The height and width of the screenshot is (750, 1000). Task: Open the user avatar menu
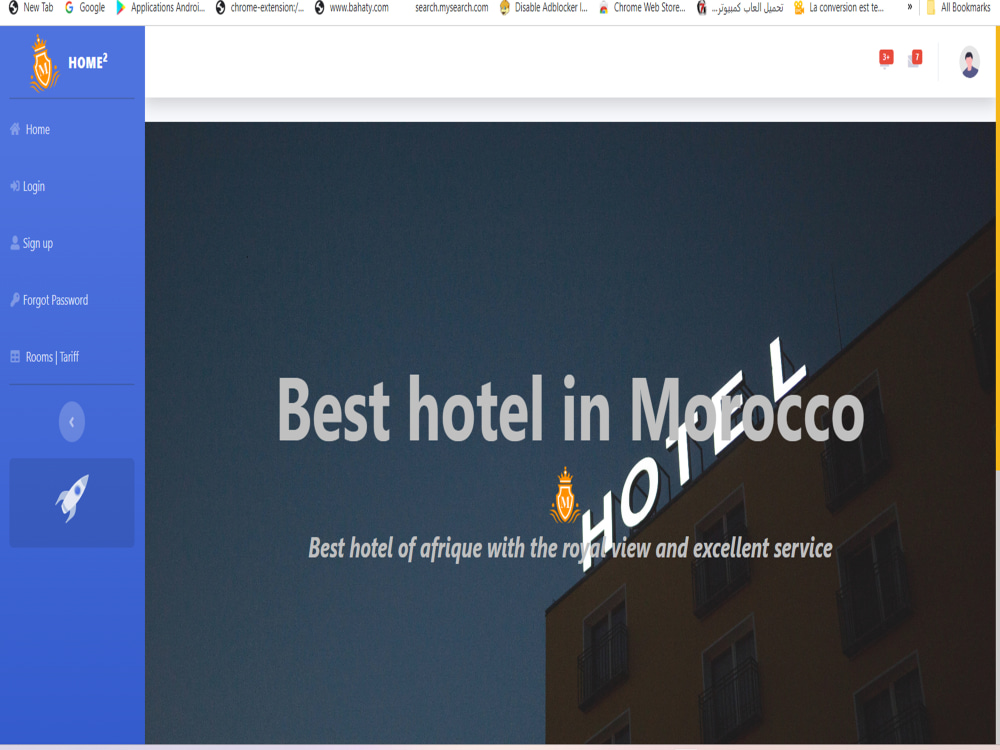(969, 62)
